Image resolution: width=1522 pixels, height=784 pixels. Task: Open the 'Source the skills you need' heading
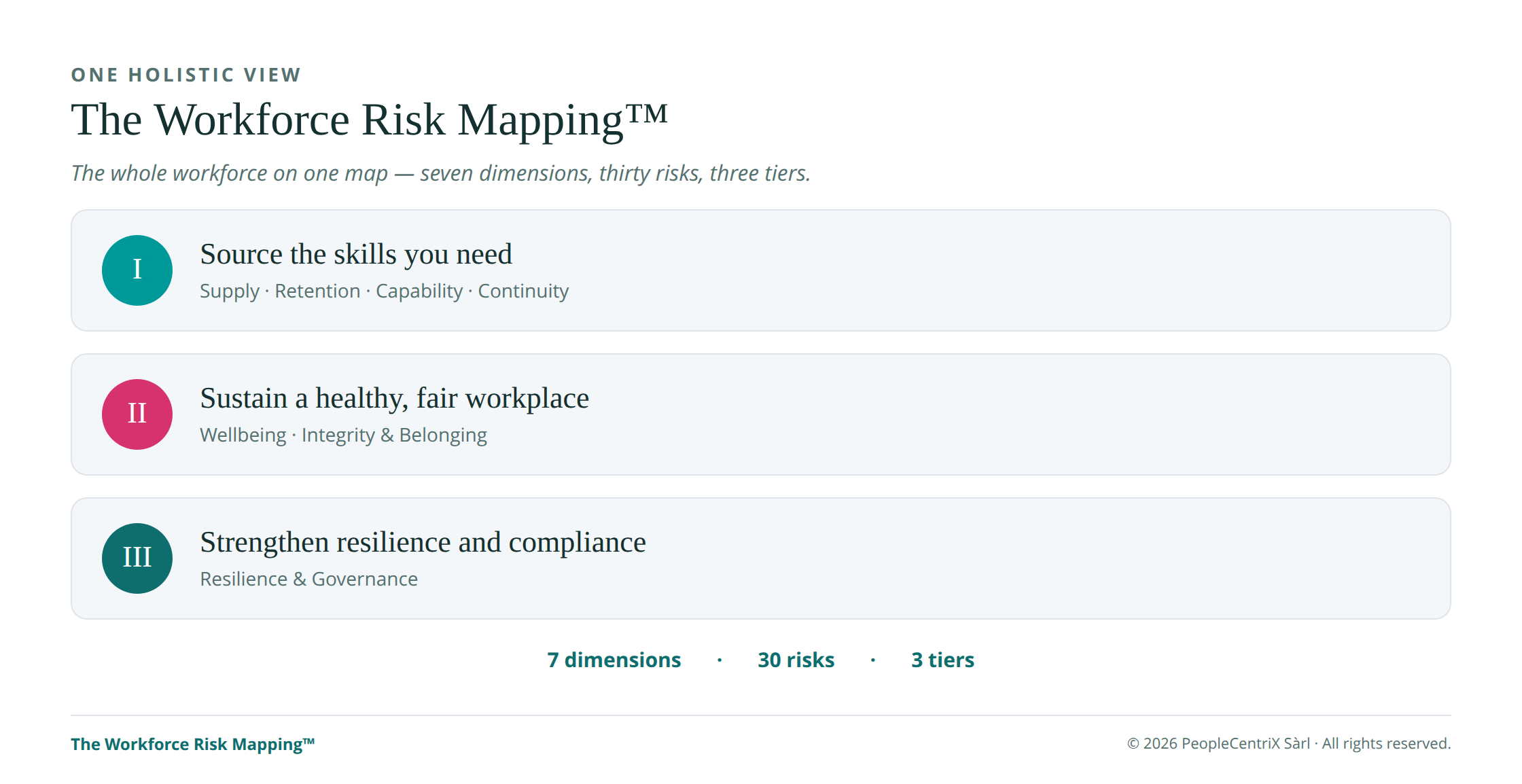pos(356,254)
